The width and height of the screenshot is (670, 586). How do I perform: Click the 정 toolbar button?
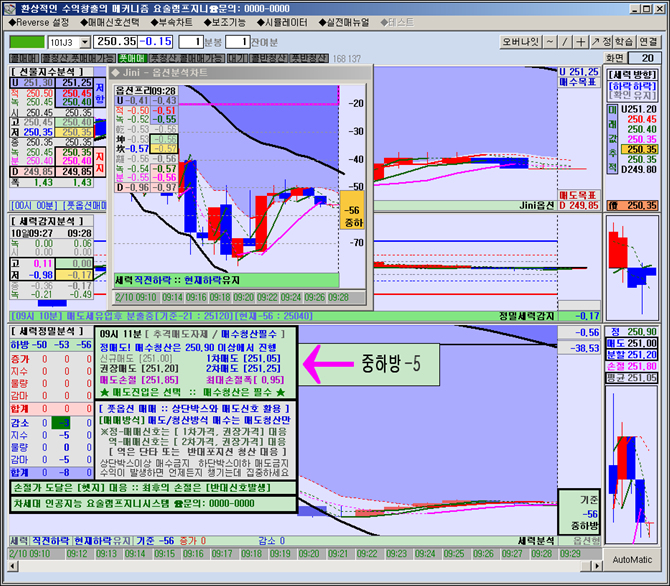[607, 42]
